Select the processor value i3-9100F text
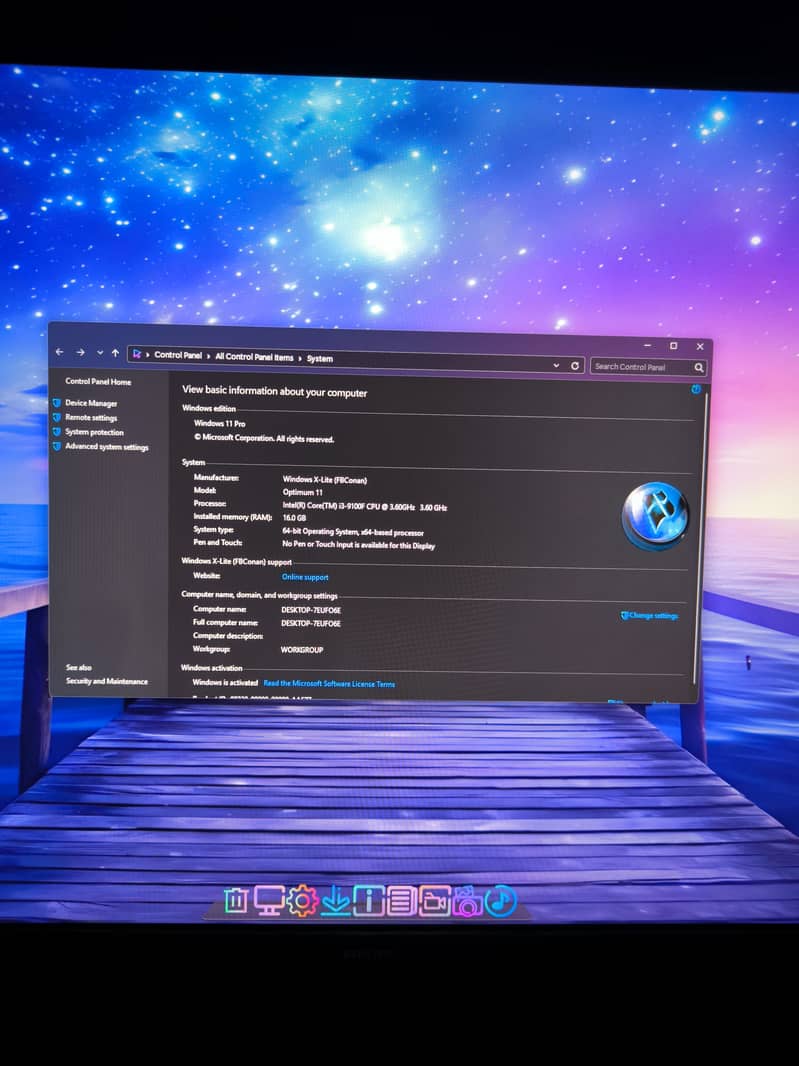799x1066 pixels. [364, 506]
